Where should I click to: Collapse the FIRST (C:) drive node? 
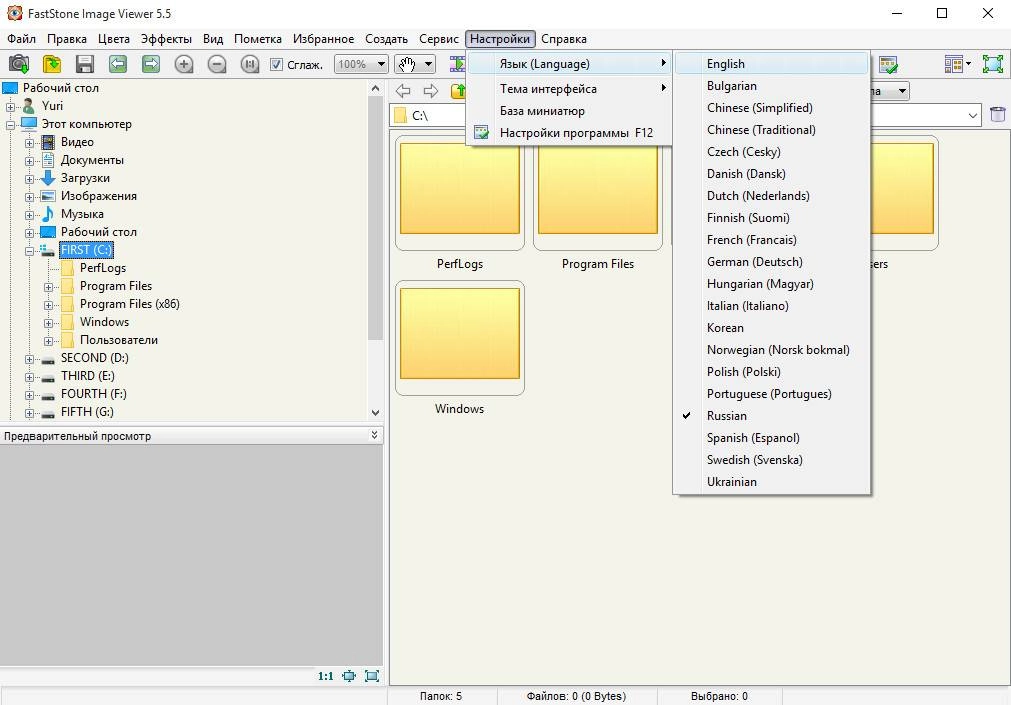(x=30, y=251)
